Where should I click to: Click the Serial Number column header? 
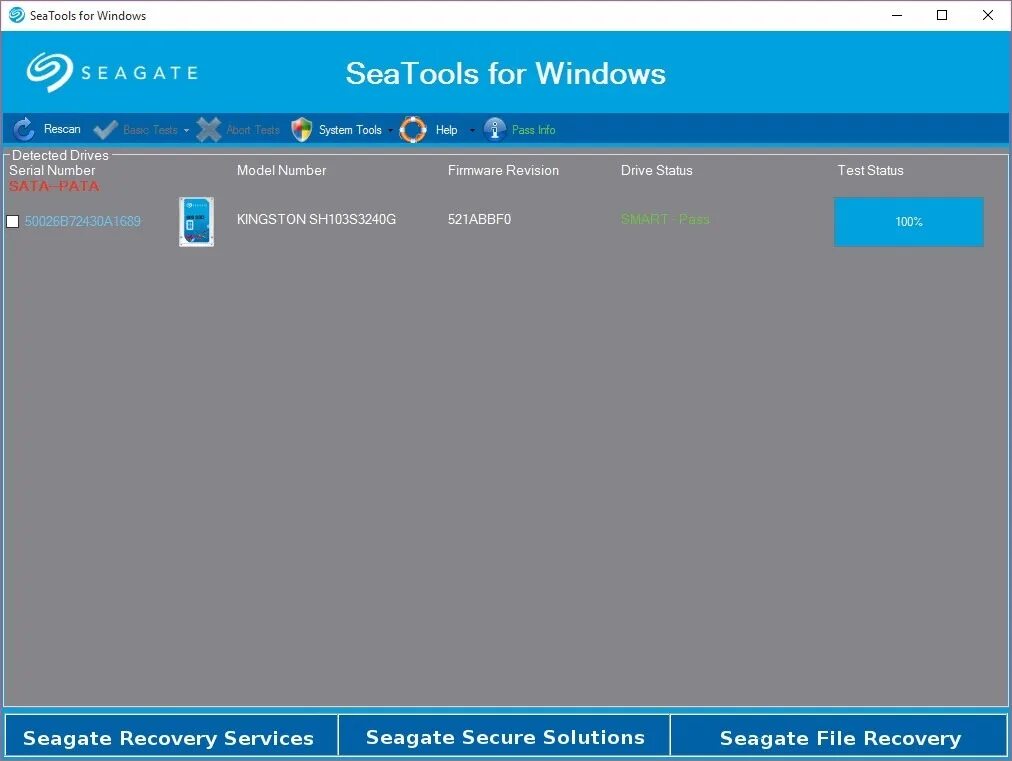(52, 170)
